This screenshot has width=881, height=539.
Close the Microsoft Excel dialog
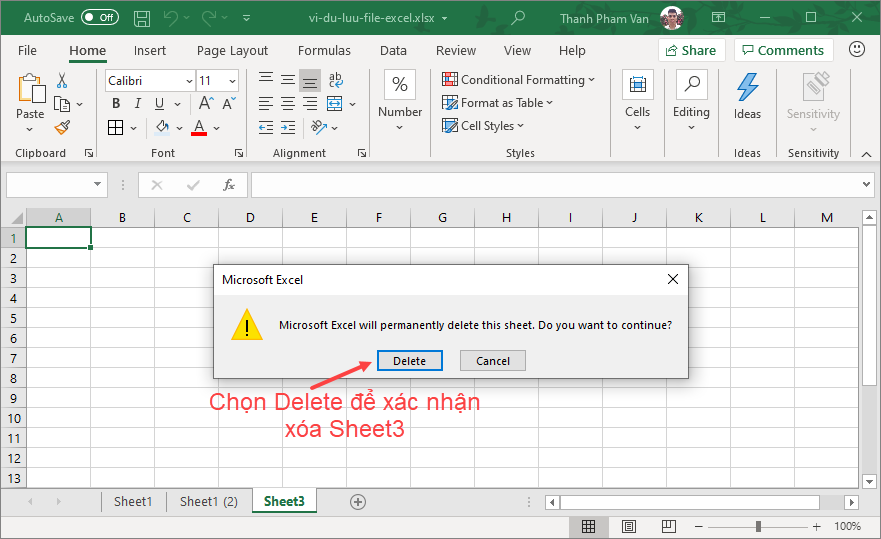coord(673,279)
